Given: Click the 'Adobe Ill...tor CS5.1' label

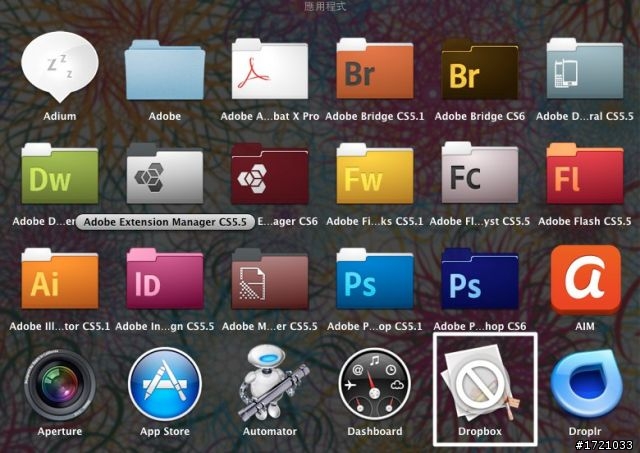Looking at the screenshot, I should click(60, 326).
